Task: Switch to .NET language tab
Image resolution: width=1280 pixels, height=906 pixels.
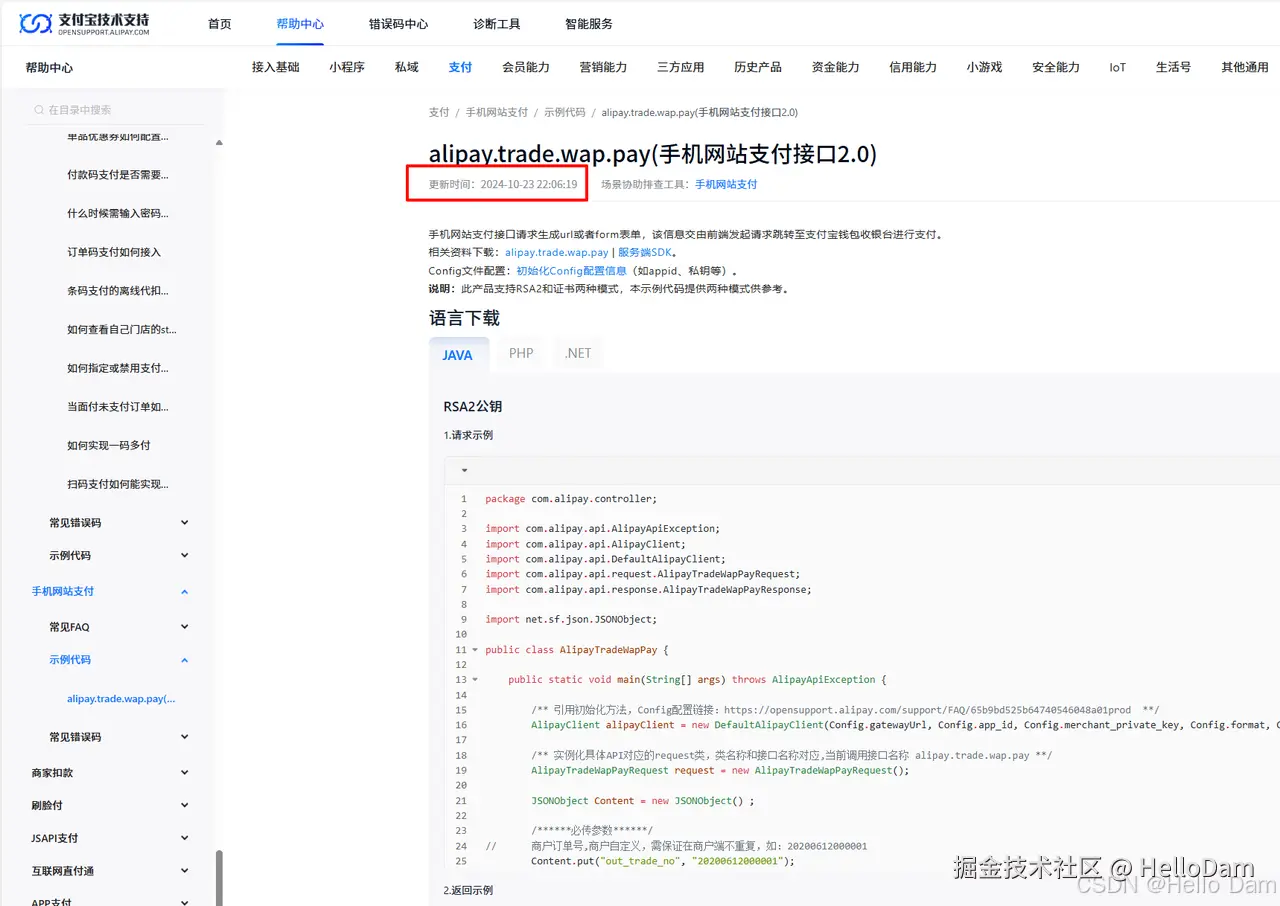Action: click(x=578, y=353)
